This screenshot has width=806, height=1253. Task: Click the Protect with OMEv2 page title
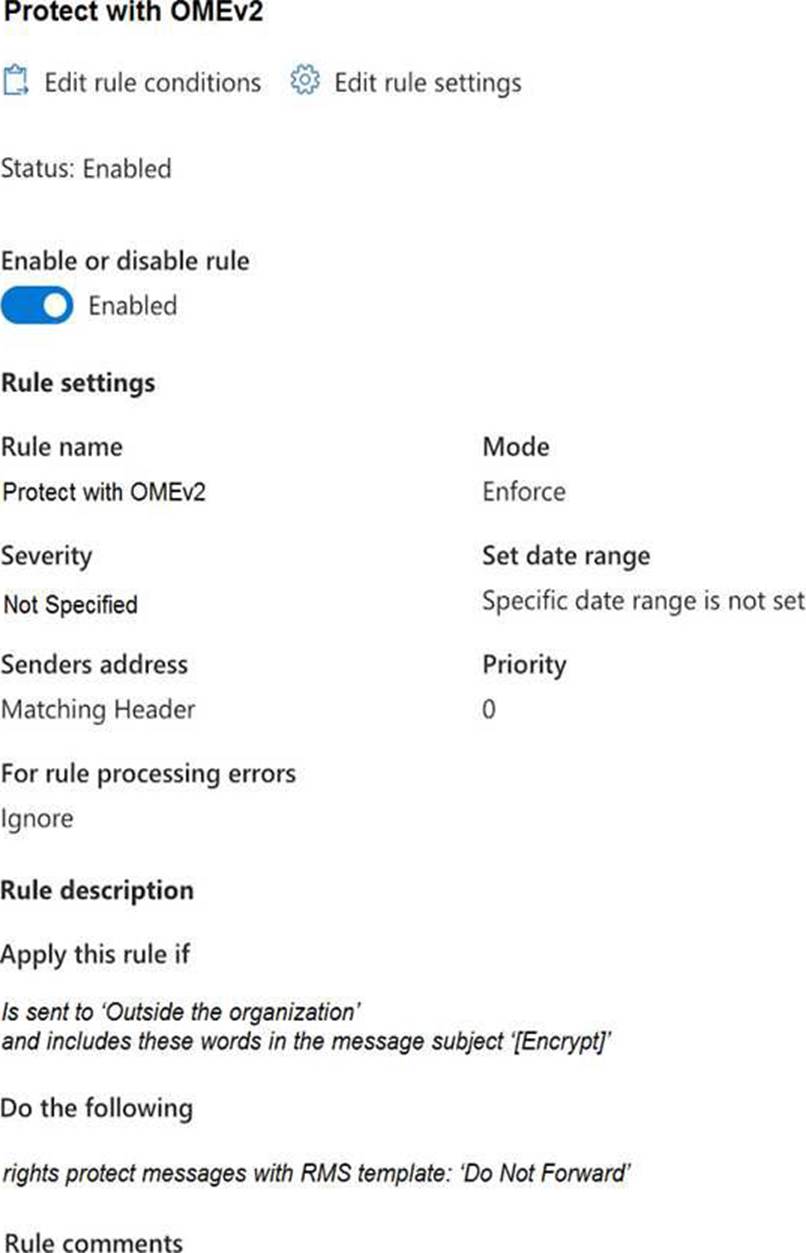tap(133, 15)
